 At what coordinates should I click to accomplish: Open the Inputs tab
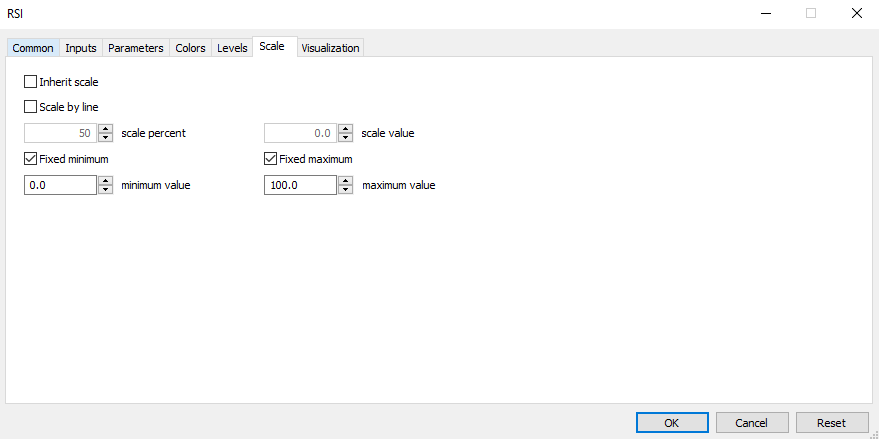point(81,48)
